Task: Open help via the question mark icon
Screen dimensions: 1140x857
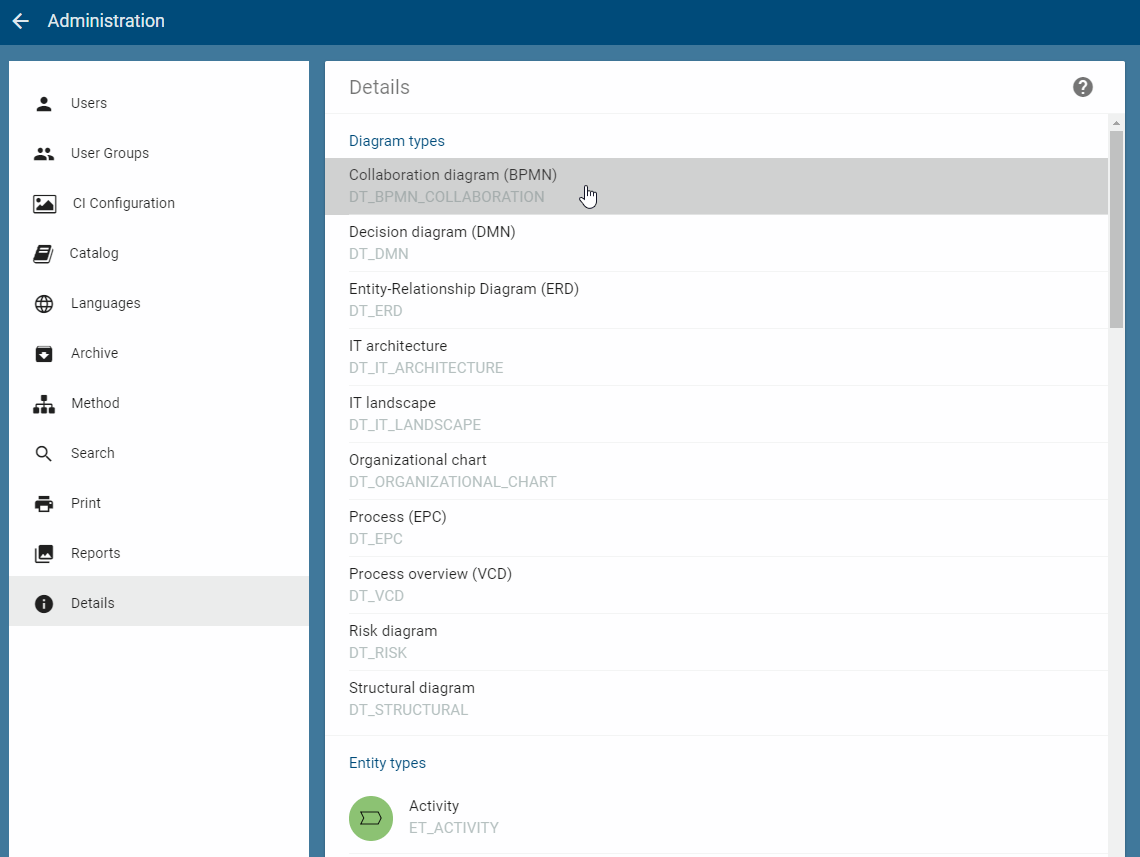Action: tap(1083, 87)
